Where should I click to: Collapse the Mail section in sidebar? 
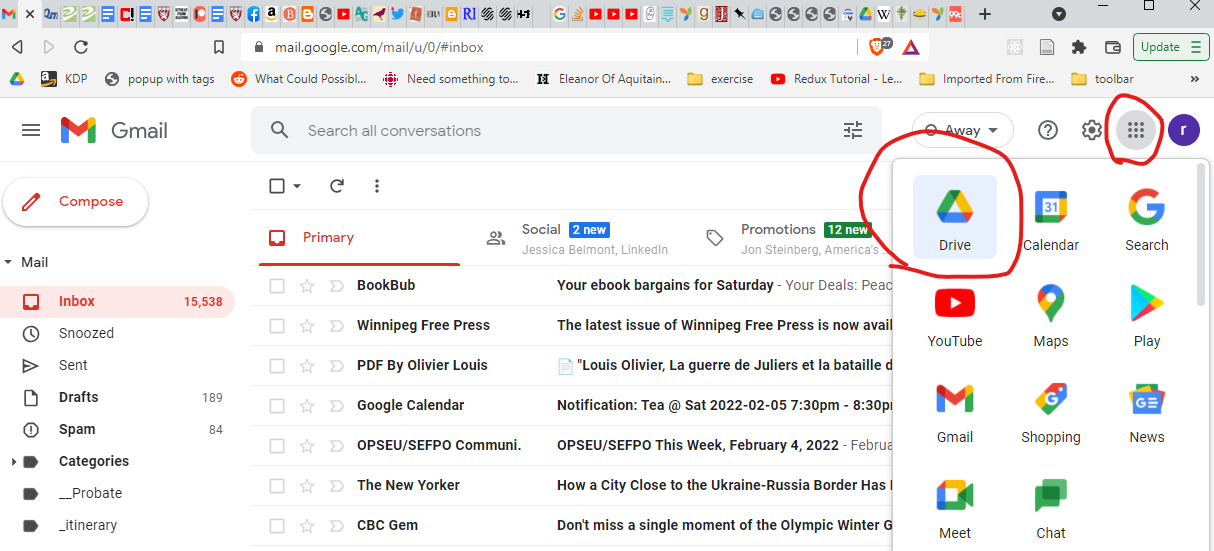point(9,262)
